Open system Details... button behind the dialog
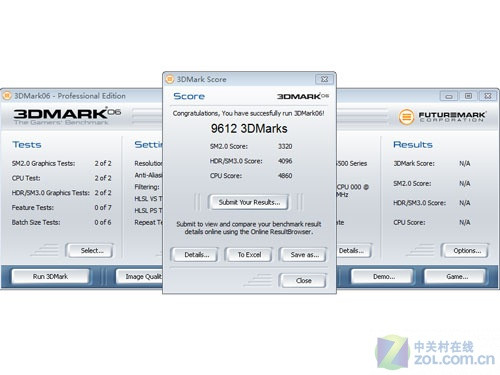500x375 pixels. tap(353, 251)
